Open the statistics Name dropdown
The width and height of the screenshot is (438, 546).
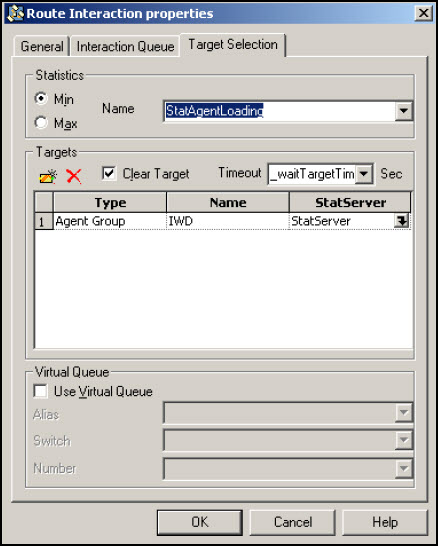coord(404,111)
